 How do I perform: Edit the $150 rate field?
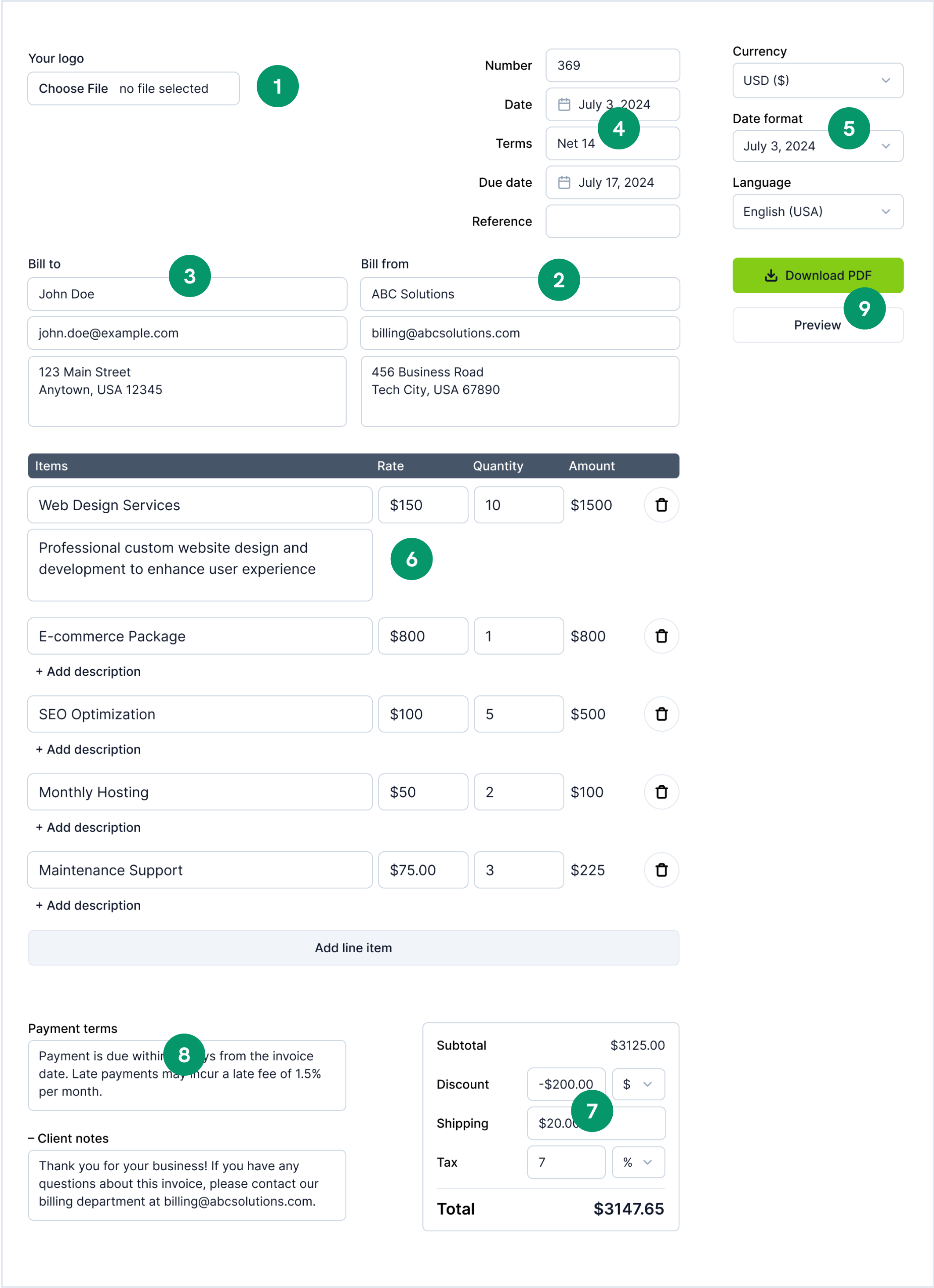pos(423,505)
